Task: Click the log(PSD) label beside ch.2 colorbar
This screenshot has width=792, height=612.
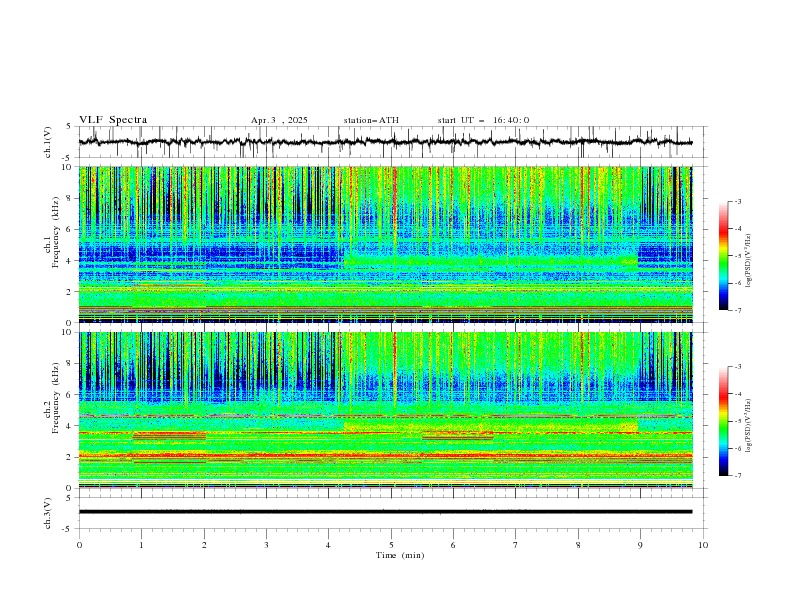Action: pyautogui.click(x=748, y=425)
